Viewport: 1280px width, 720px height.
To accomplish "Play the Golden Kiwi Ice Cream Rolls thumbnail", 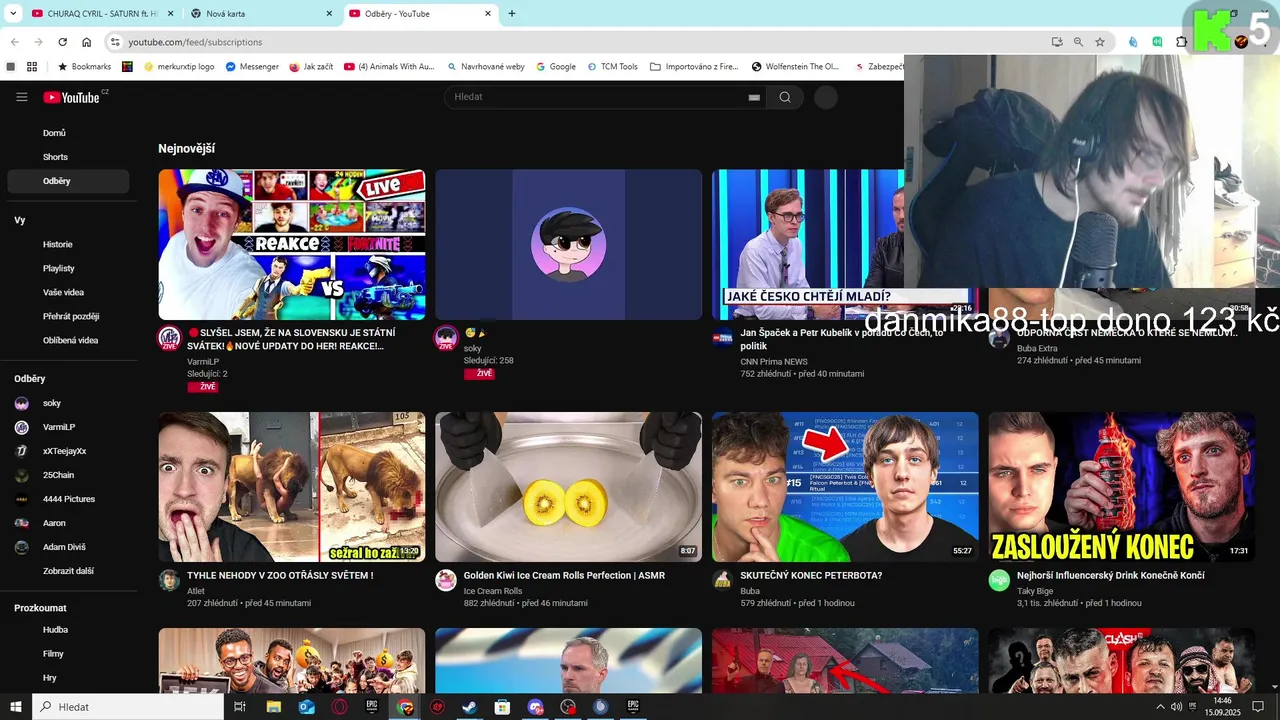I will coord(568,487).
